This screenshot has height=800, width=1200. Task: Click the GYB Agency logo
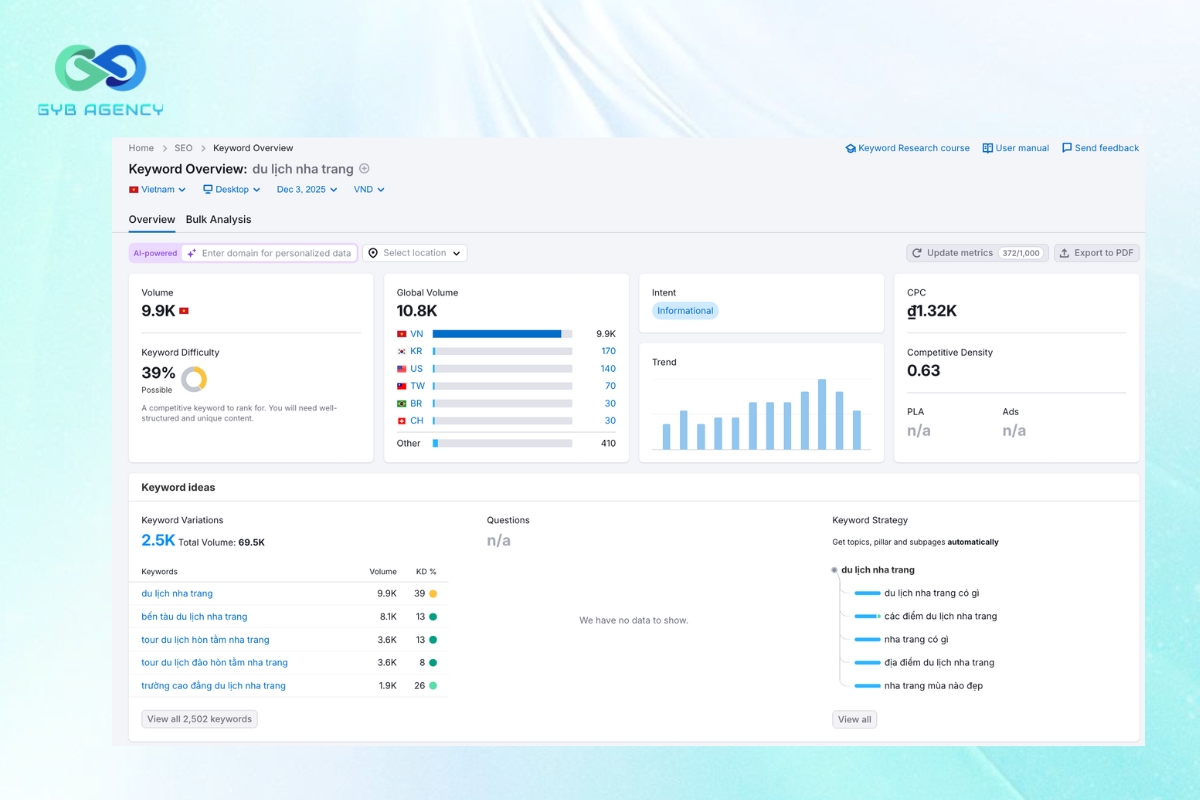point(100,80)
